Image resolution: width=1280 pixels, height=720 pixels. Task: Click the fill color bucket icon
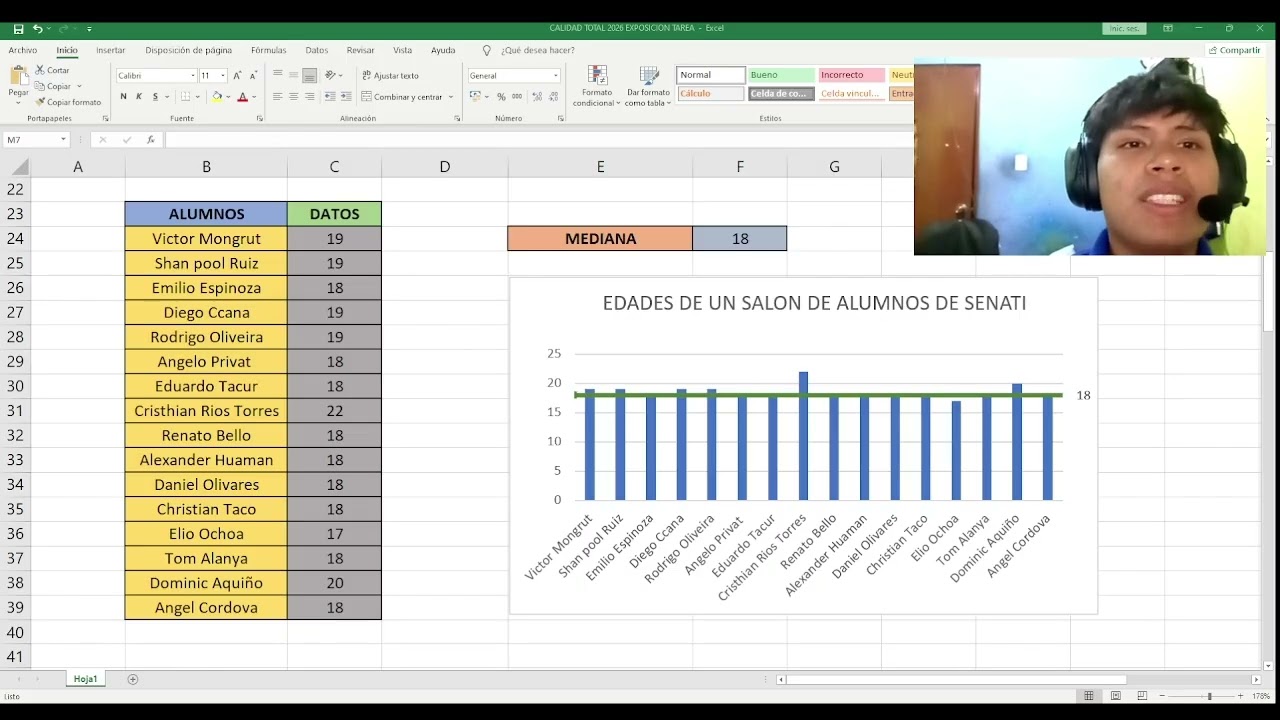216,97
